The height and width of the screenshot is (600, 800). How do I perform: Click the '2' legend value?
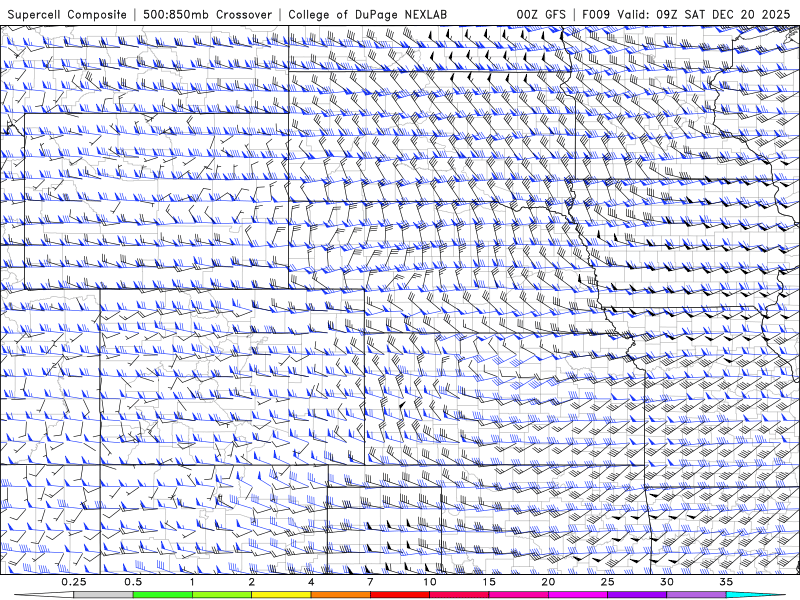point(252,582)
